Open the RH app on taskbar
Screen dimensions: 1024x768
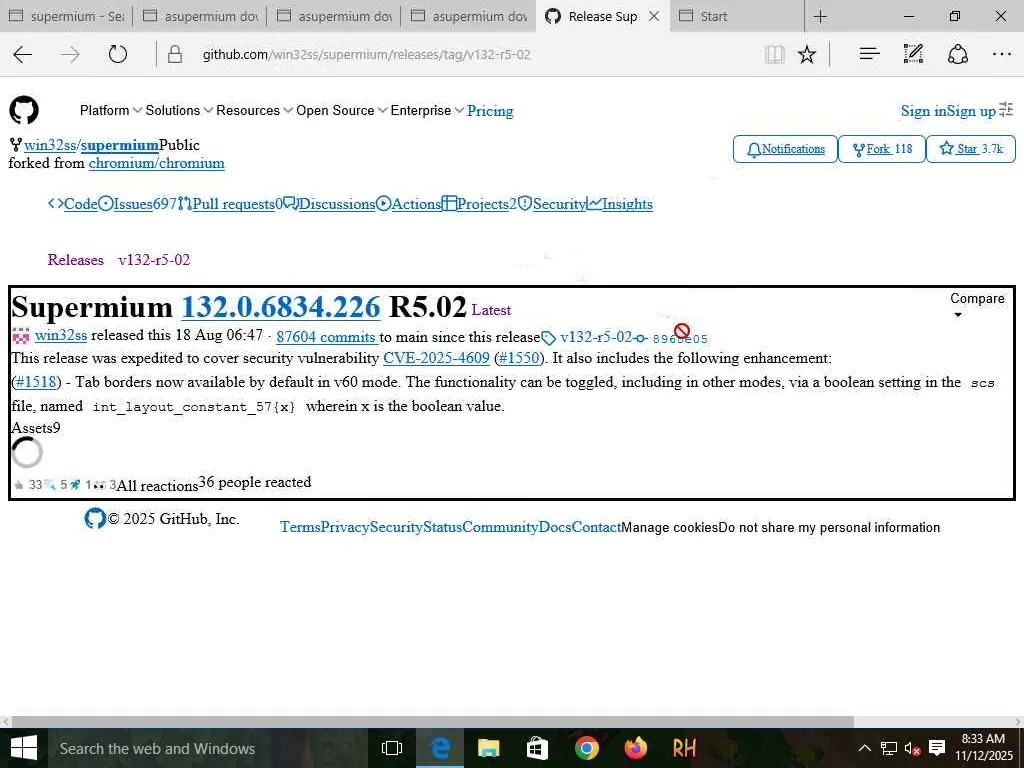(x=684, y=748)
